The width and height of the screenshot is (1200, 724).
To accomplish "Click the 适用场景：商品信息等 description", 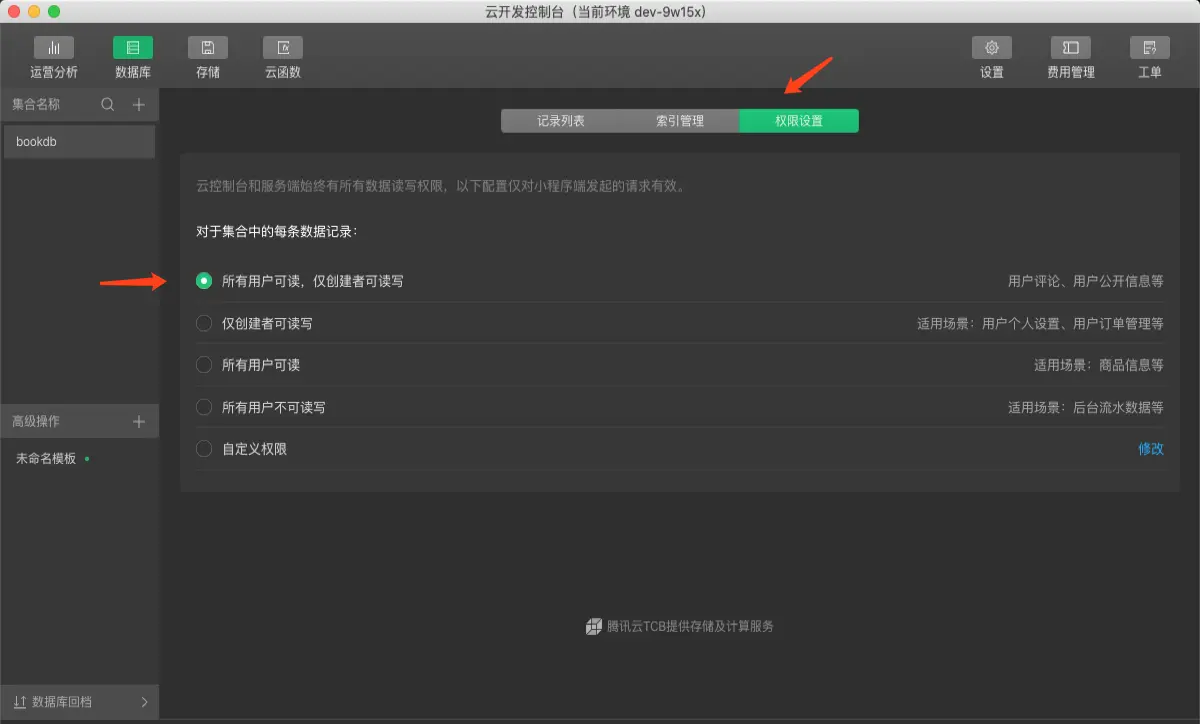I will click(x=1099, y=365).
